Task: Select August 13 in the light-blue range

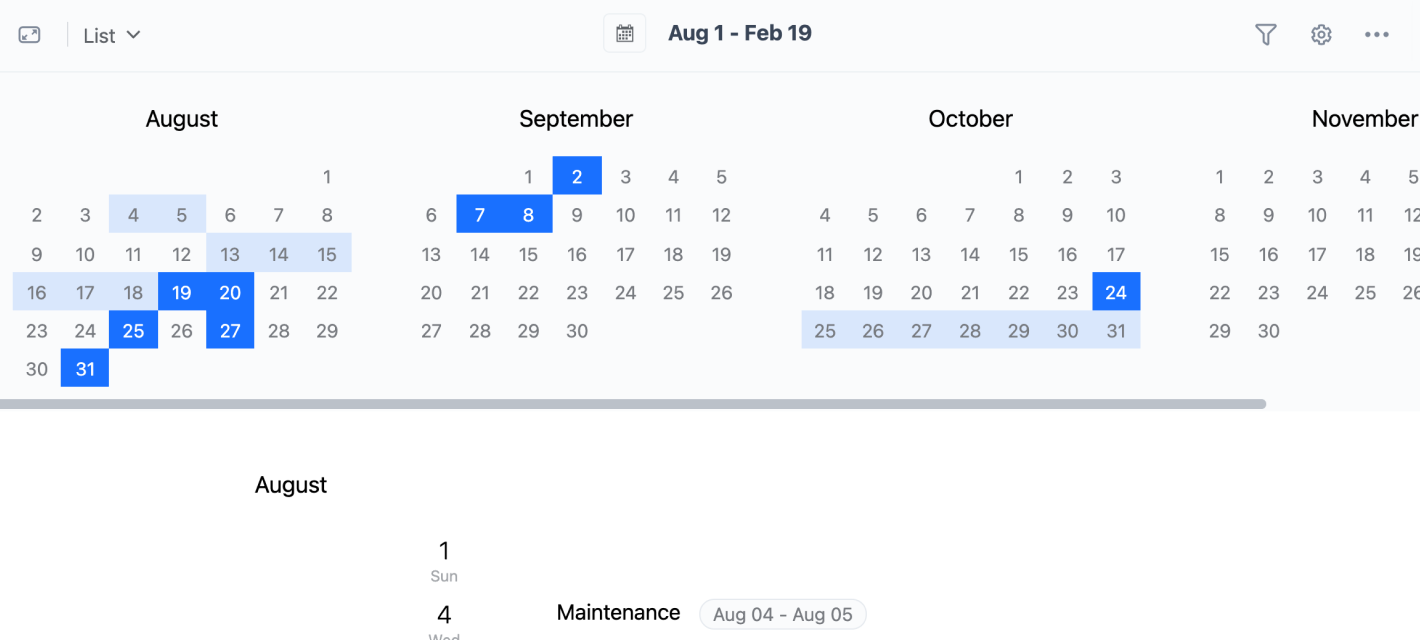Action: (231, 255)
